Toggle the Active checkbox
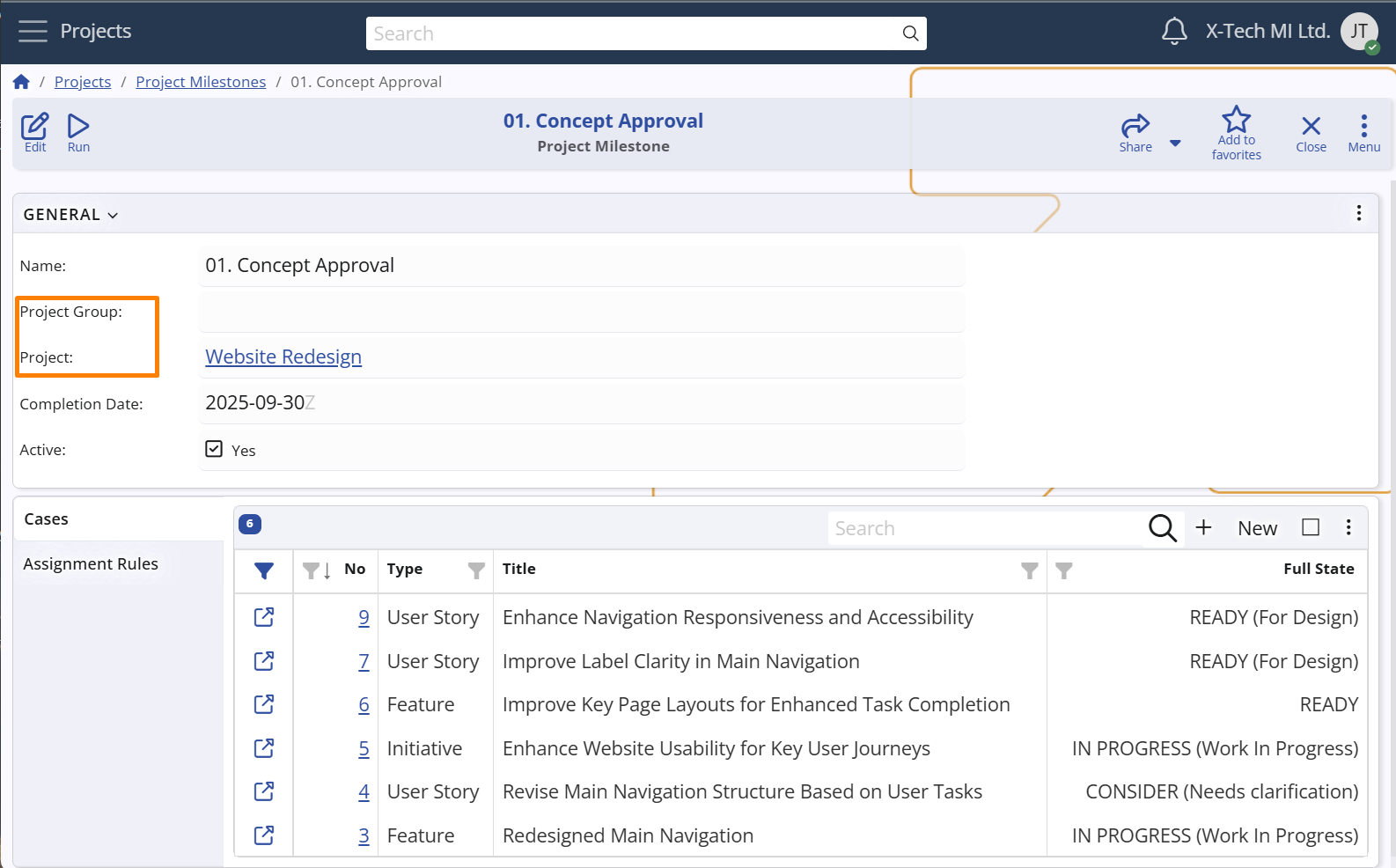 point(214,449)
